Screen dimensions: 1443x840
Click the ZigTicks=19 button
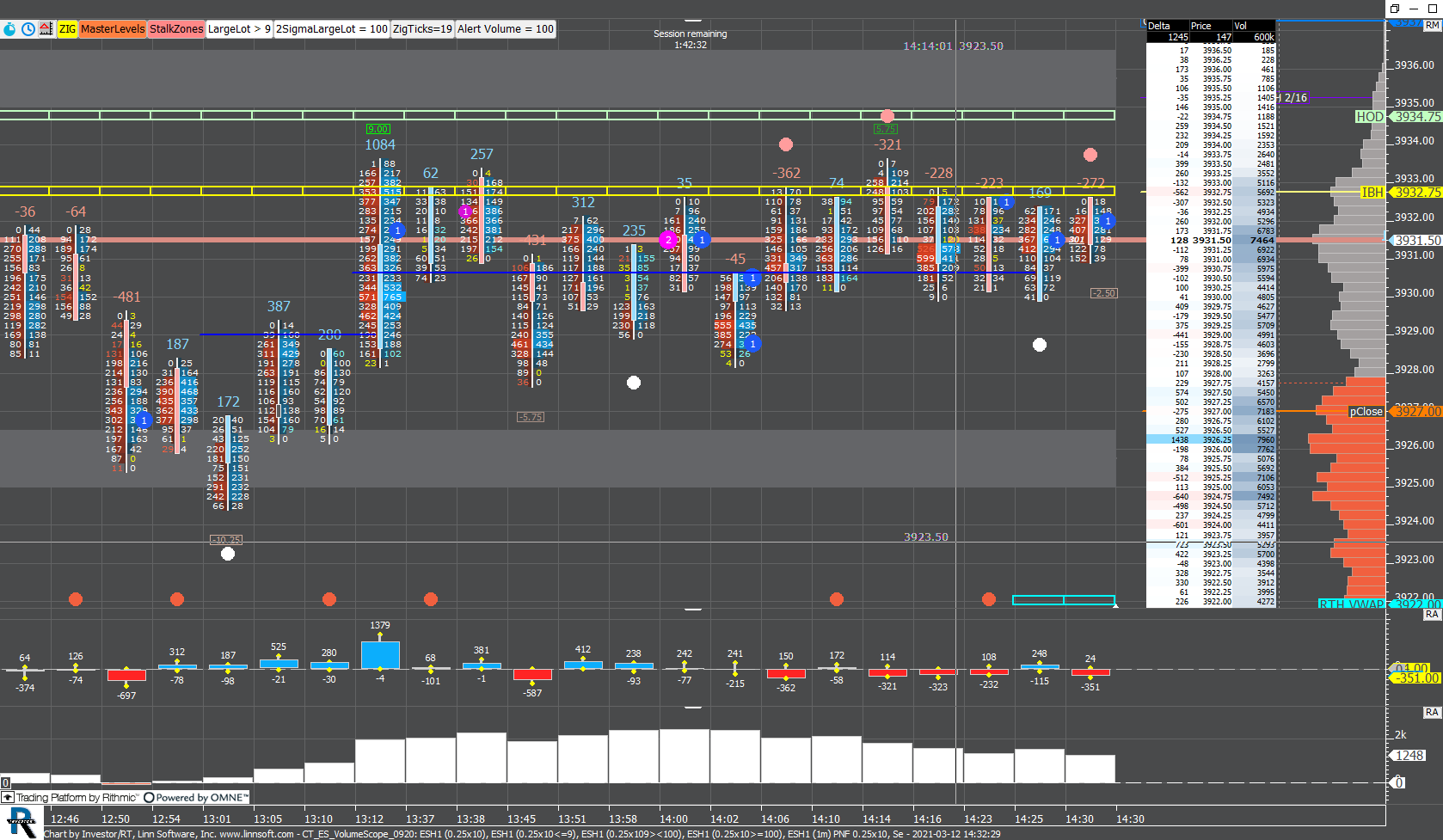422,29
